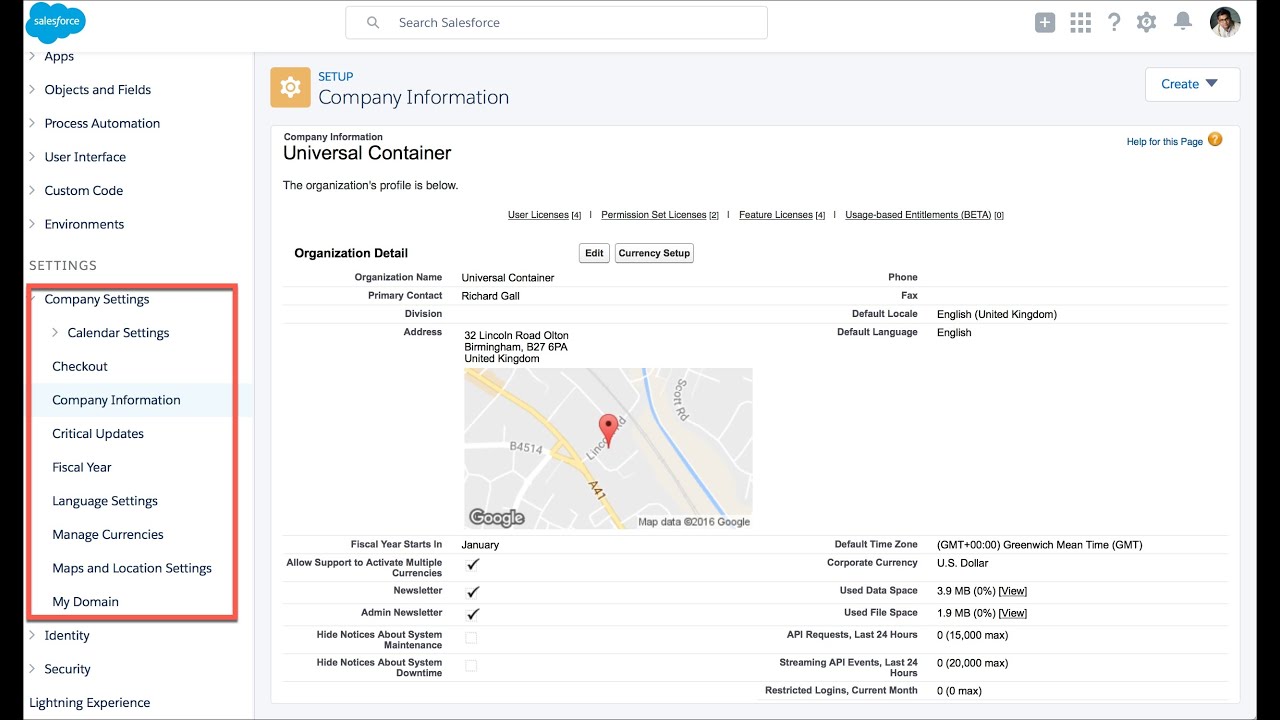The image size is (1280, 720).
Task: Expand Process Automation section
Action: (33, 123)
